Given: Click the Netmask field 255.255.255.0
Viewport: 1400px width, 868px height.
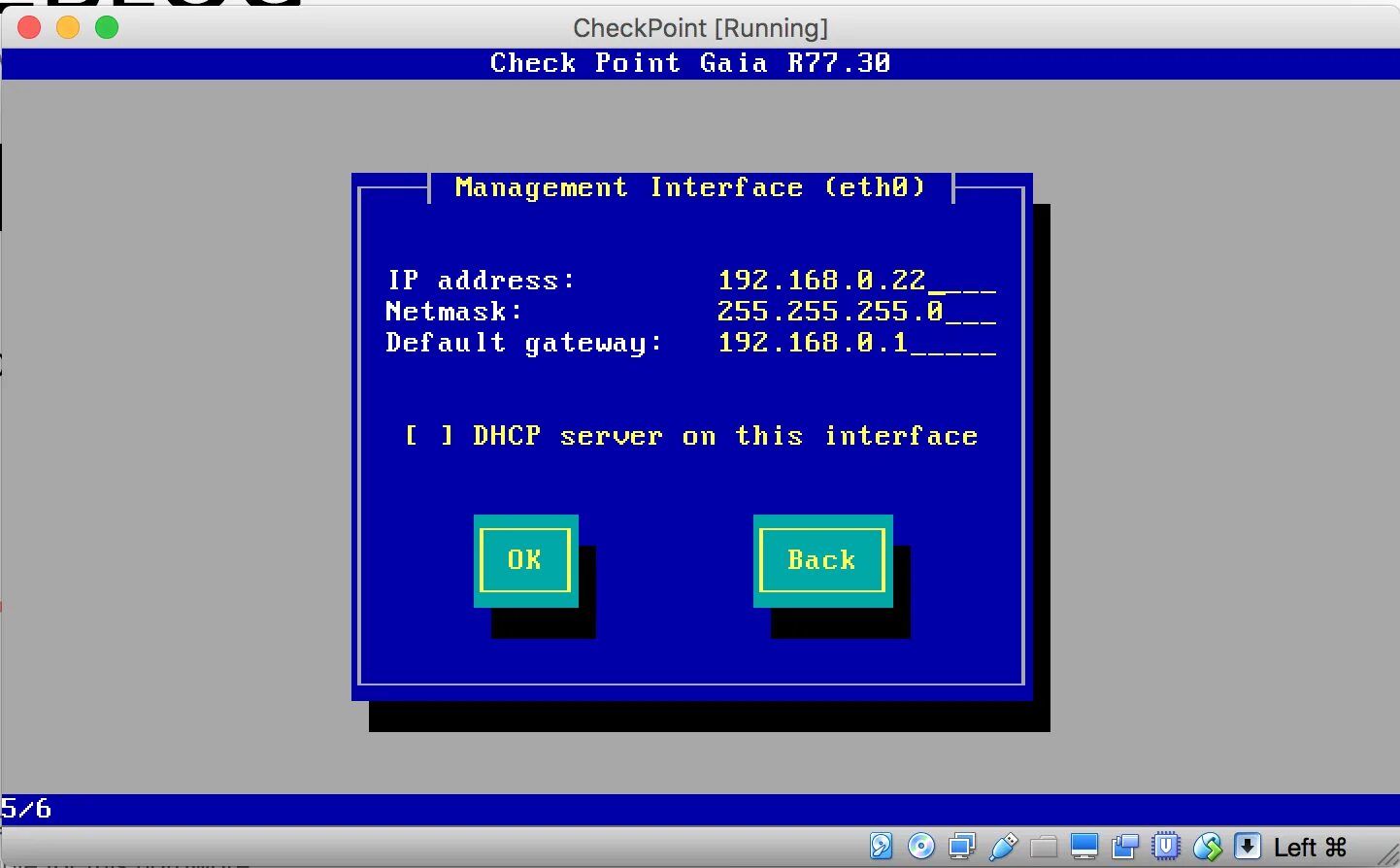Looking at the screenshot, I should click(857, 312).
